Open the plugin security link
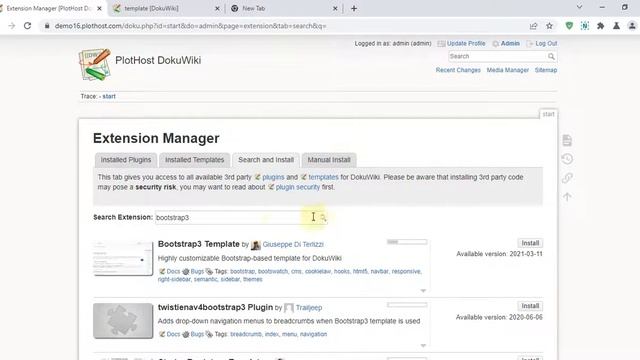 [298, 187]
